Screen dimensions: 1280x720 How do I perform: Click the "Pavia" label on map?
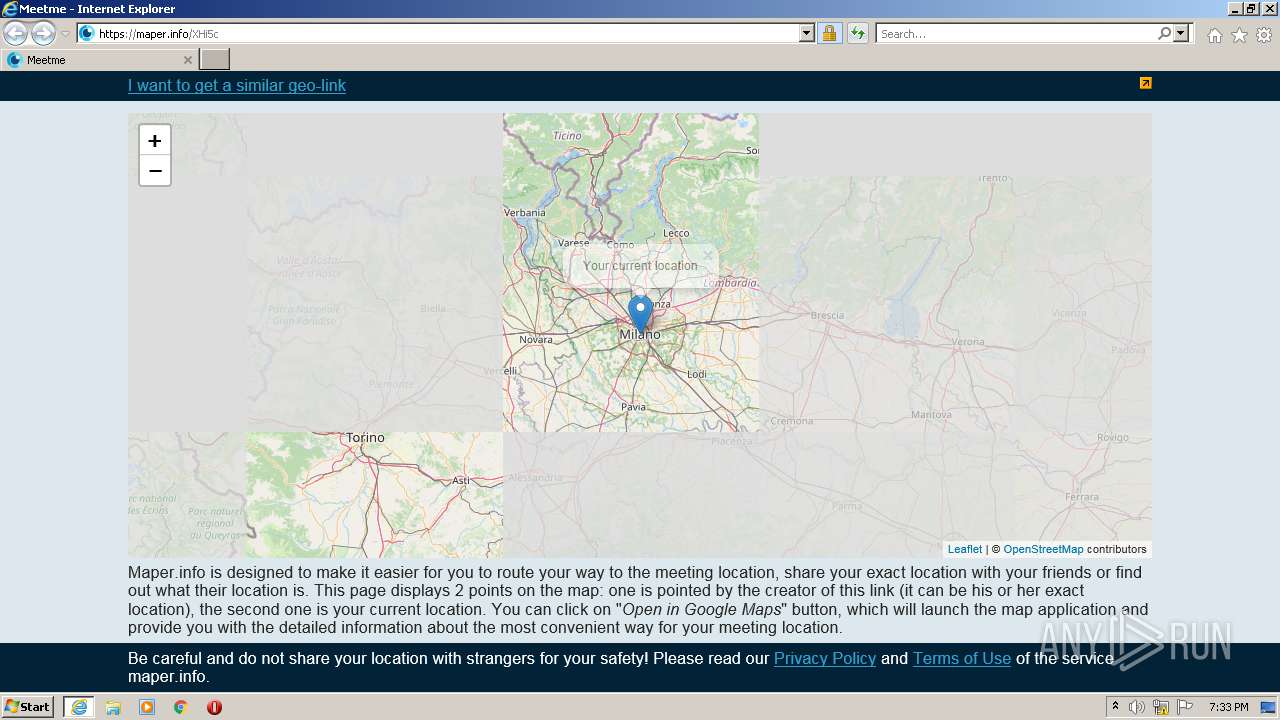[633, 407]
